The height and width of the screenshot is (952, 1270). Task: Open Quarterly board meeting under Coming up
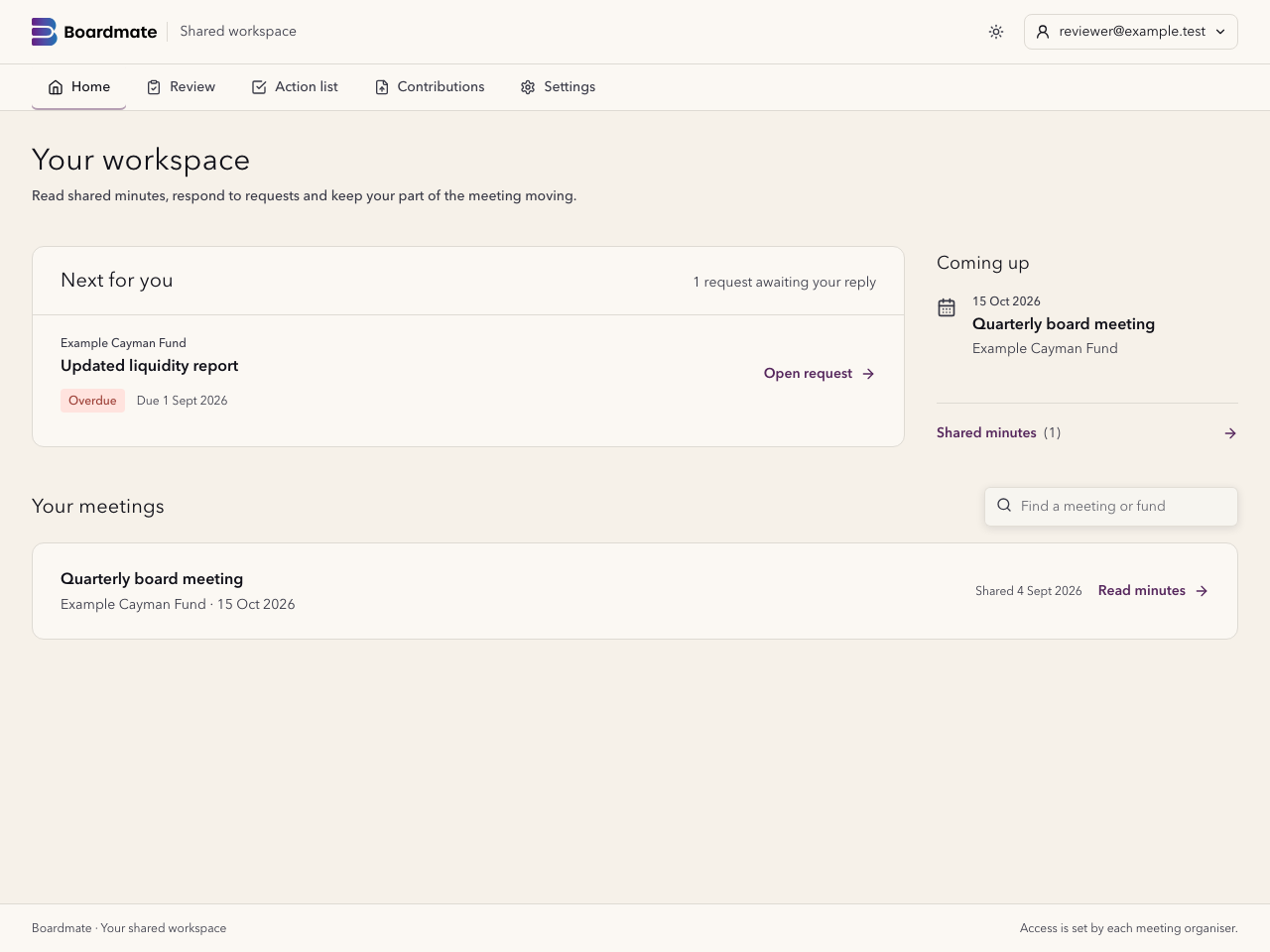1064,324
